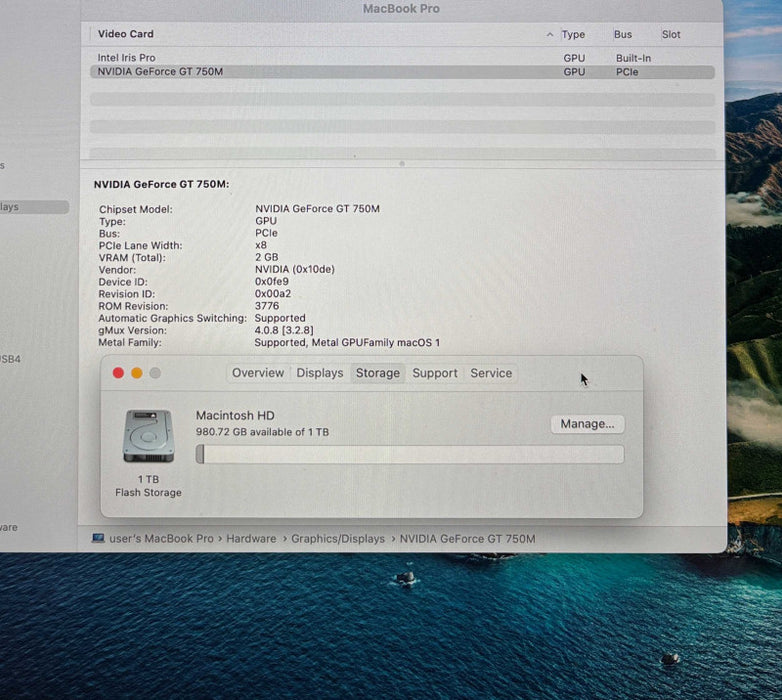Click the grey zoom button of About This Mac
Viewport: 782px width, 700px height.
pos(155,373)
